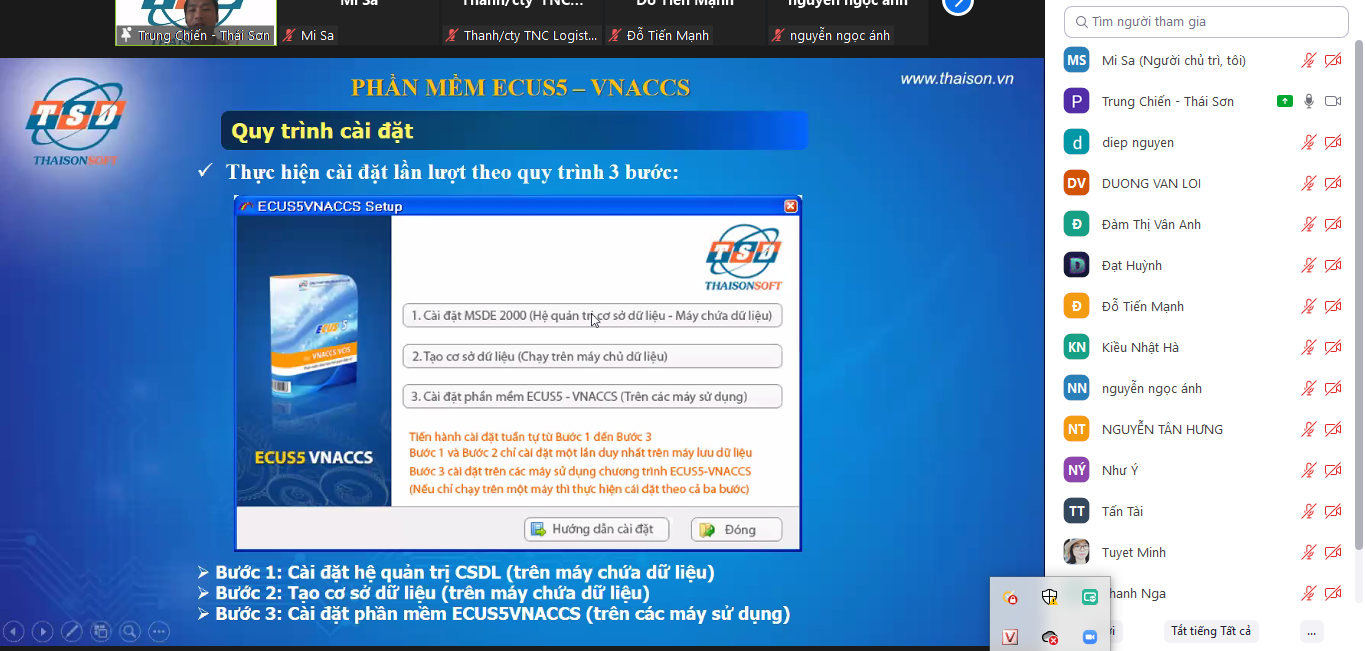
Task: Select 'Mi Sa (Người chủ trì, tôi)' in the list
Action: (1174, 61)
